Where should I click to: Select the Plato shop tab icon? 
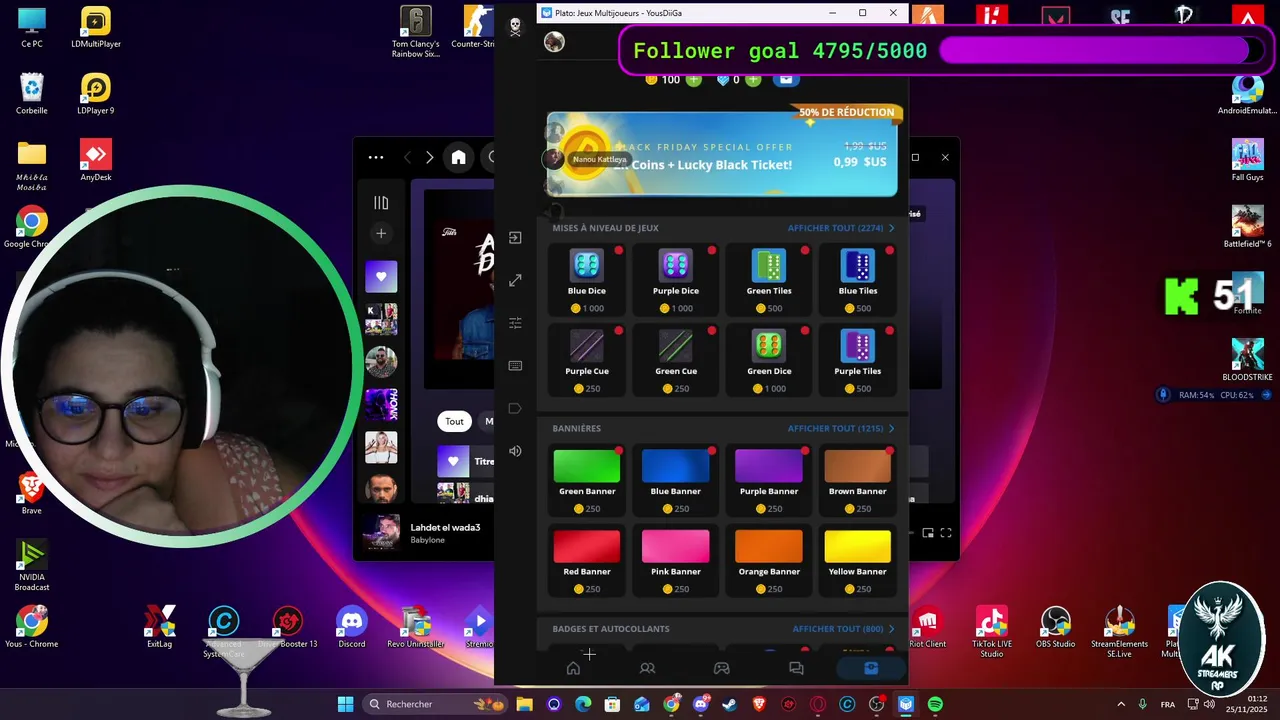pyautogui.click(x=871, y=668)
